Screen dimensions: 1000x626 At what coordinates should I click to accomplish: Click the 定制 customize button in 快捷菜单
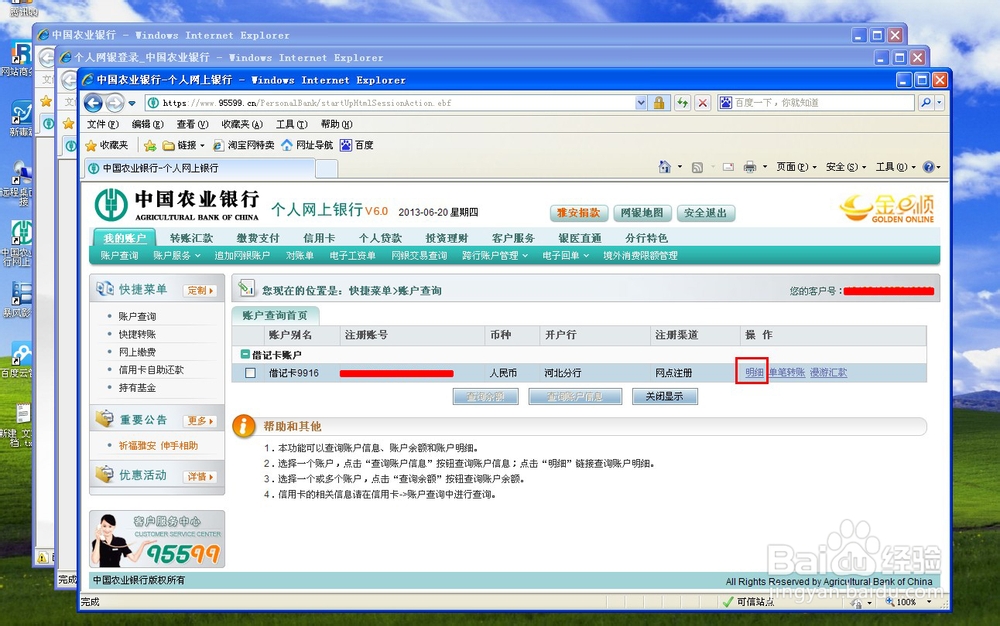[200, 291]
